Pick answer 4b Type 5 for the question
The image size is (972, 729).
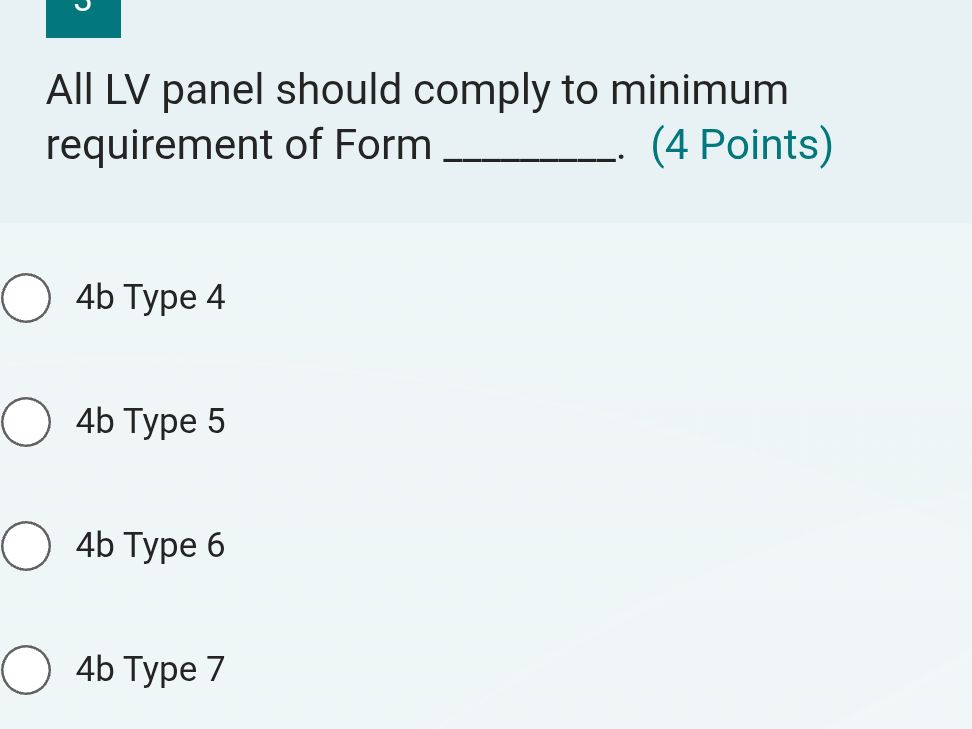point(150,421)
